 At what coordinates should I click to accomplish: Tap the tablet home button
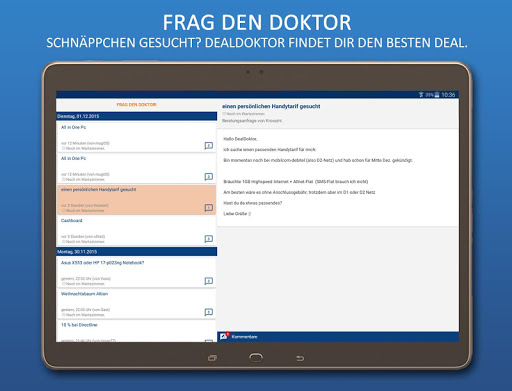(256, 358)
